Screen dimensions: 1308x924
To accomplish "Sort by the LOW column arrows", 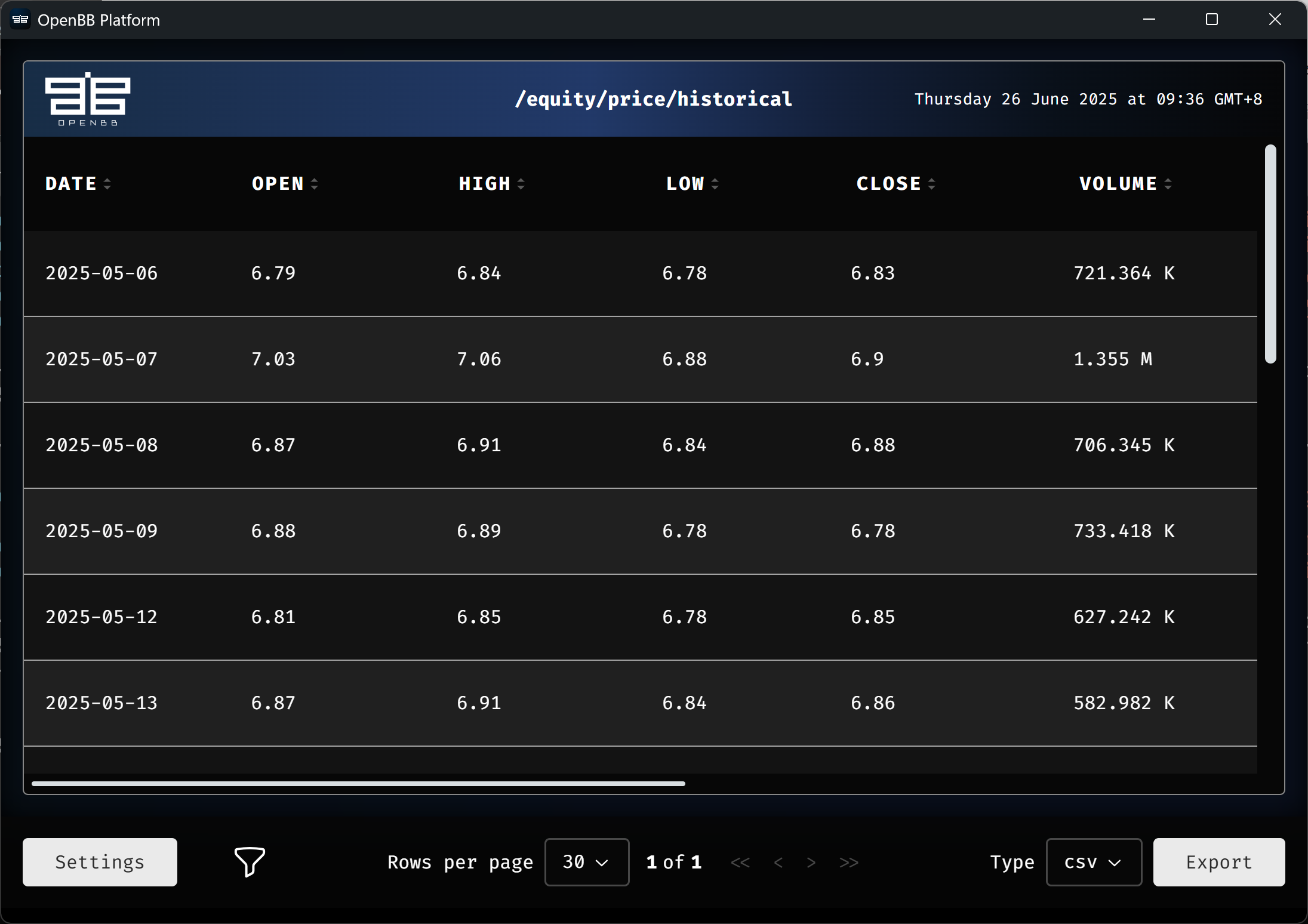I will coord(715,184).
